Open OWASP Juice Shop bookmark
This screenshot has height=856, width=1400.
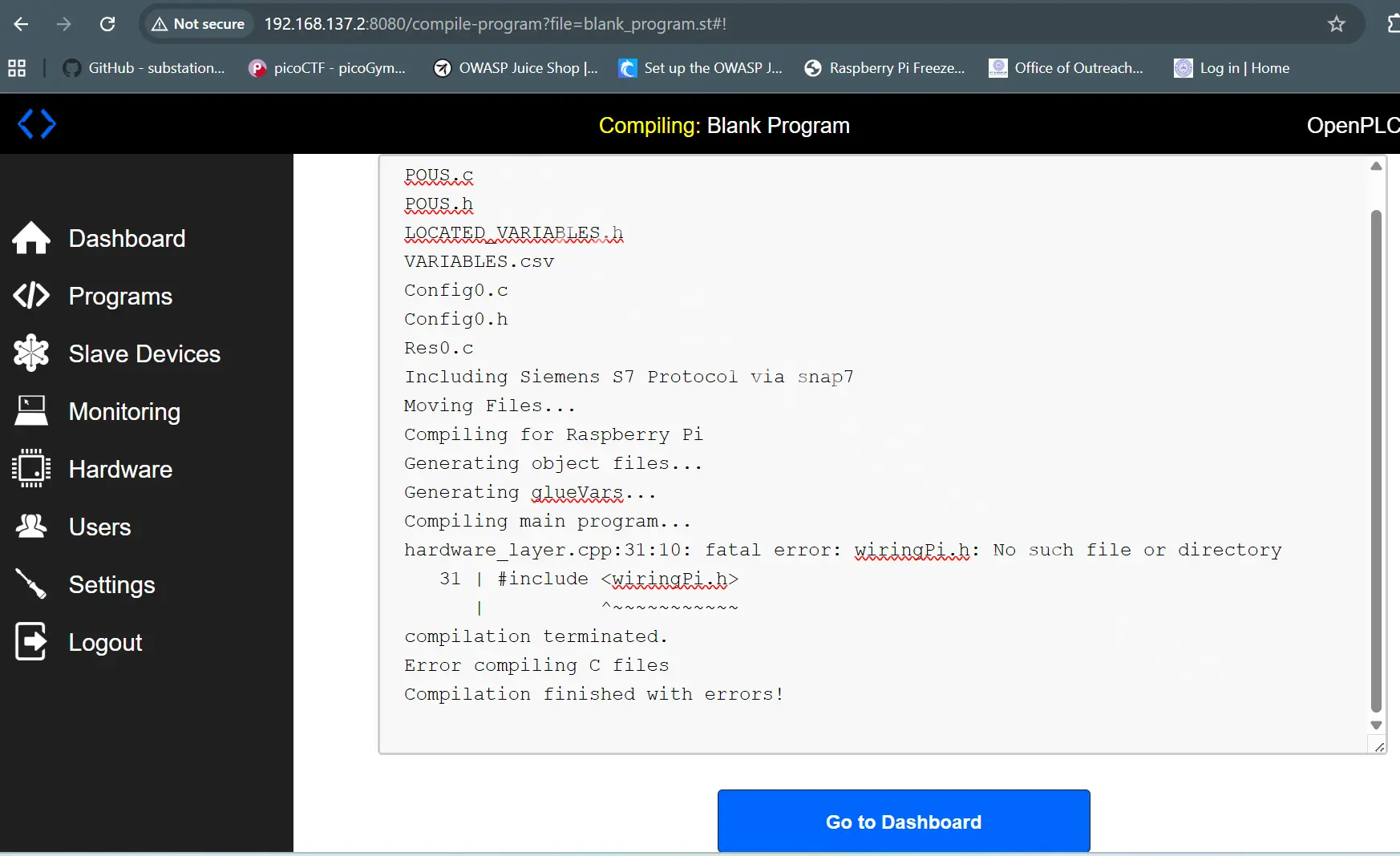[516, 68]
